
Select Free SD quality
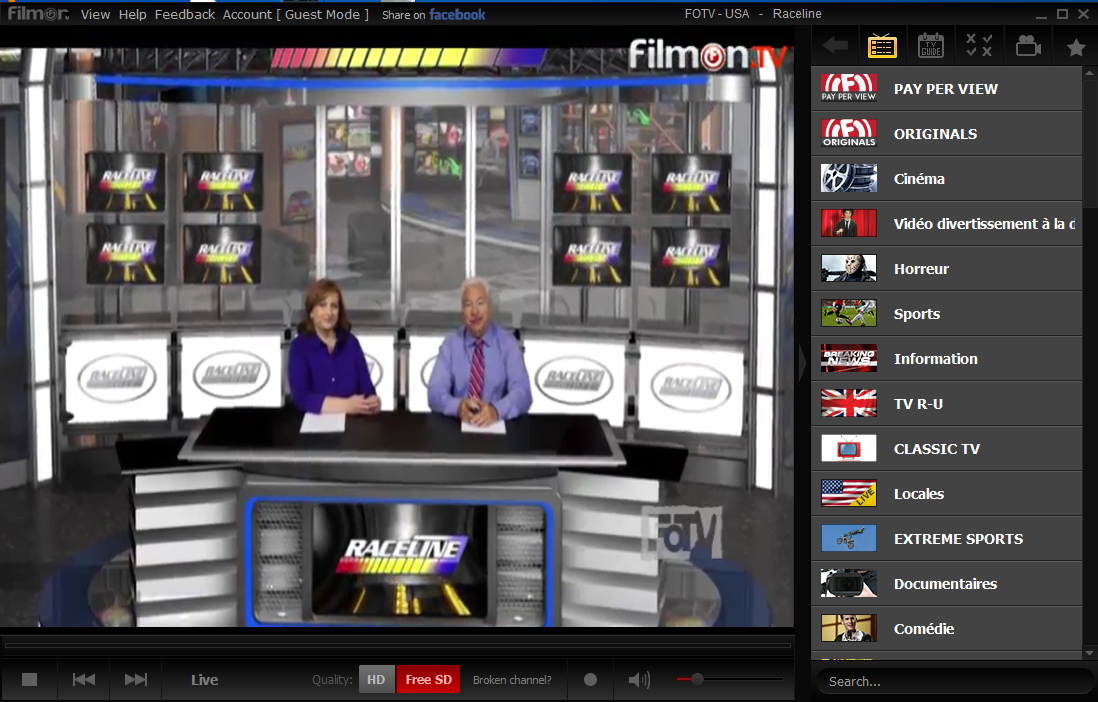[429, 680]
